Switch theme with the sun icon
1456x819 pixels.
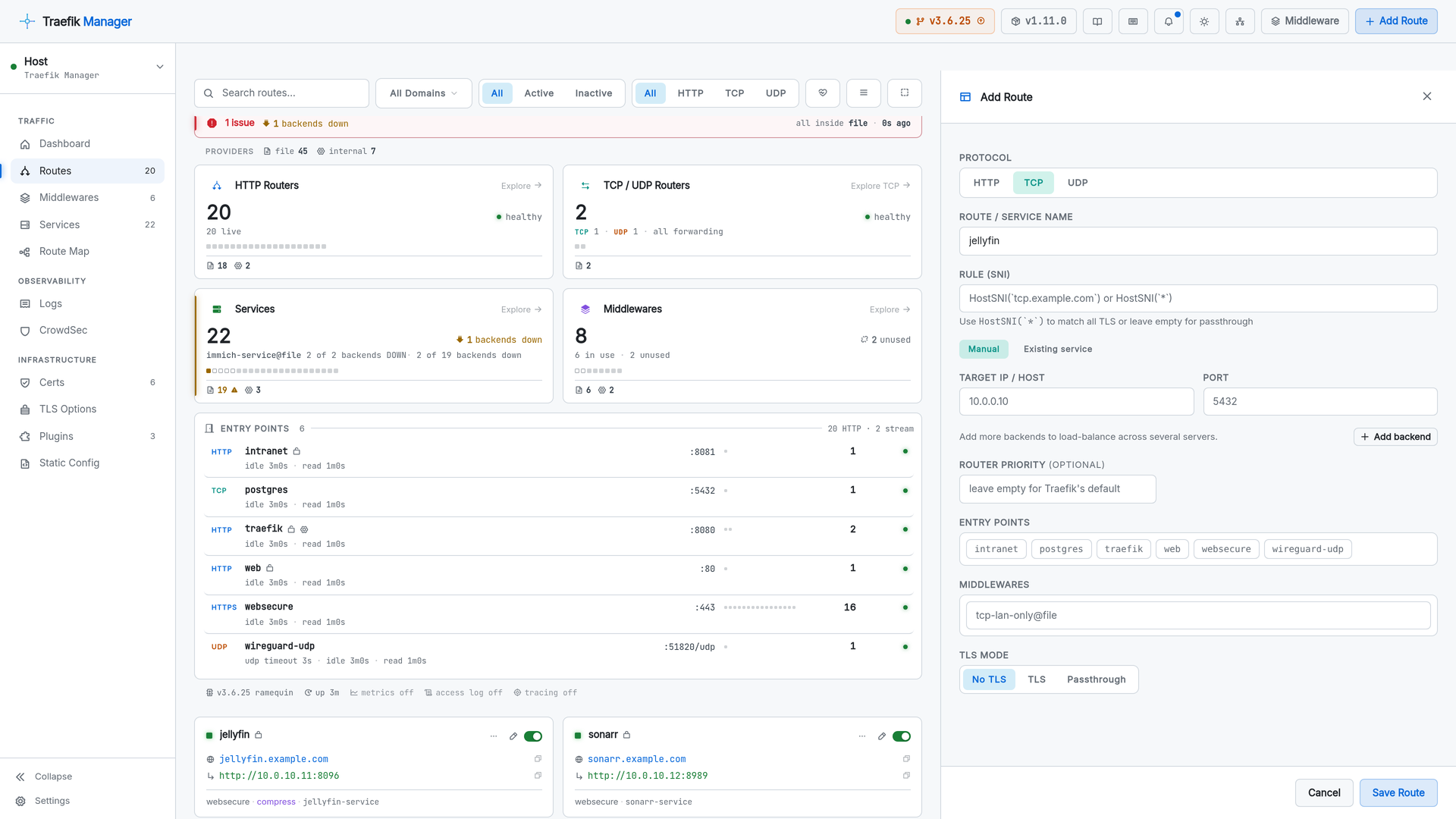[1204, 21]
